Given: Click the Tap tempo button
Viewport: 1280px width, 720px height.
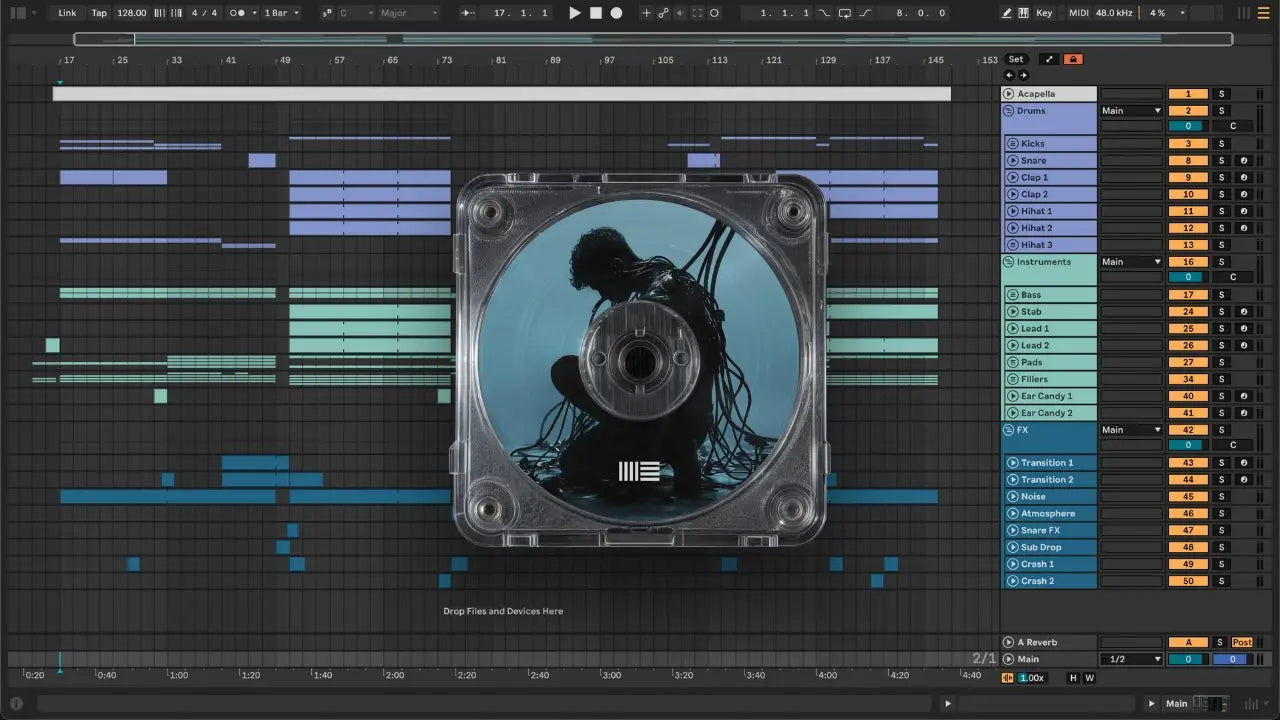Looking at the screenshot, I should [99, 13].
